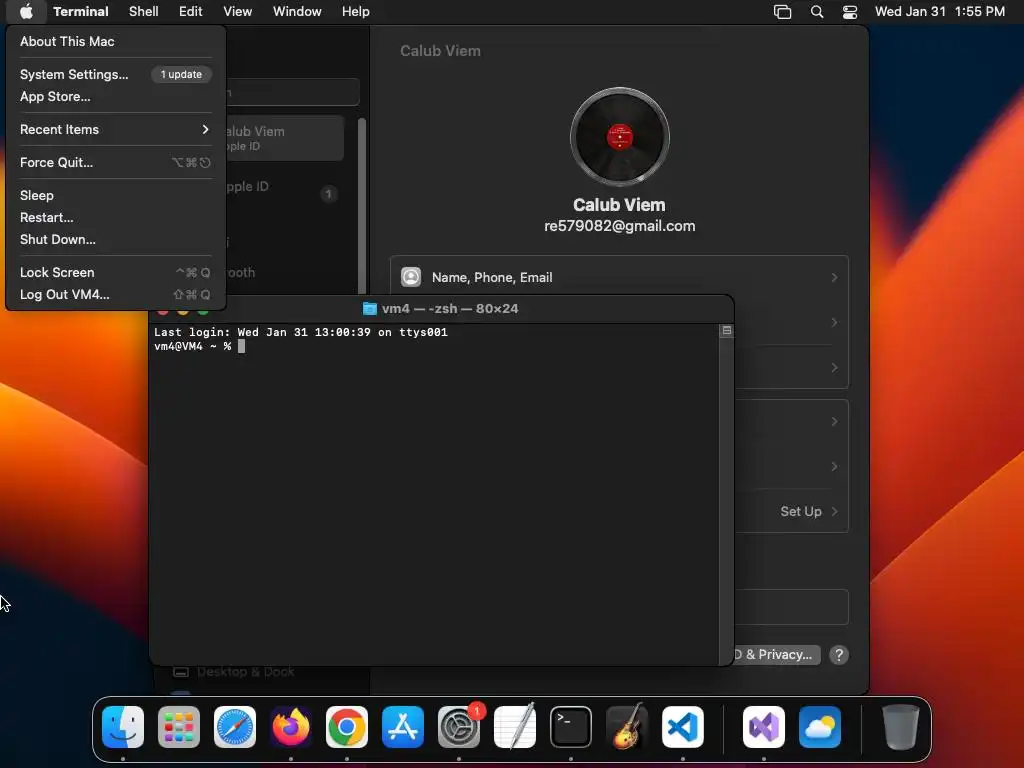Viewport: 1024px width, 768px height.
Task: Open the App Store Dock icon
Action: coord(403,727)
